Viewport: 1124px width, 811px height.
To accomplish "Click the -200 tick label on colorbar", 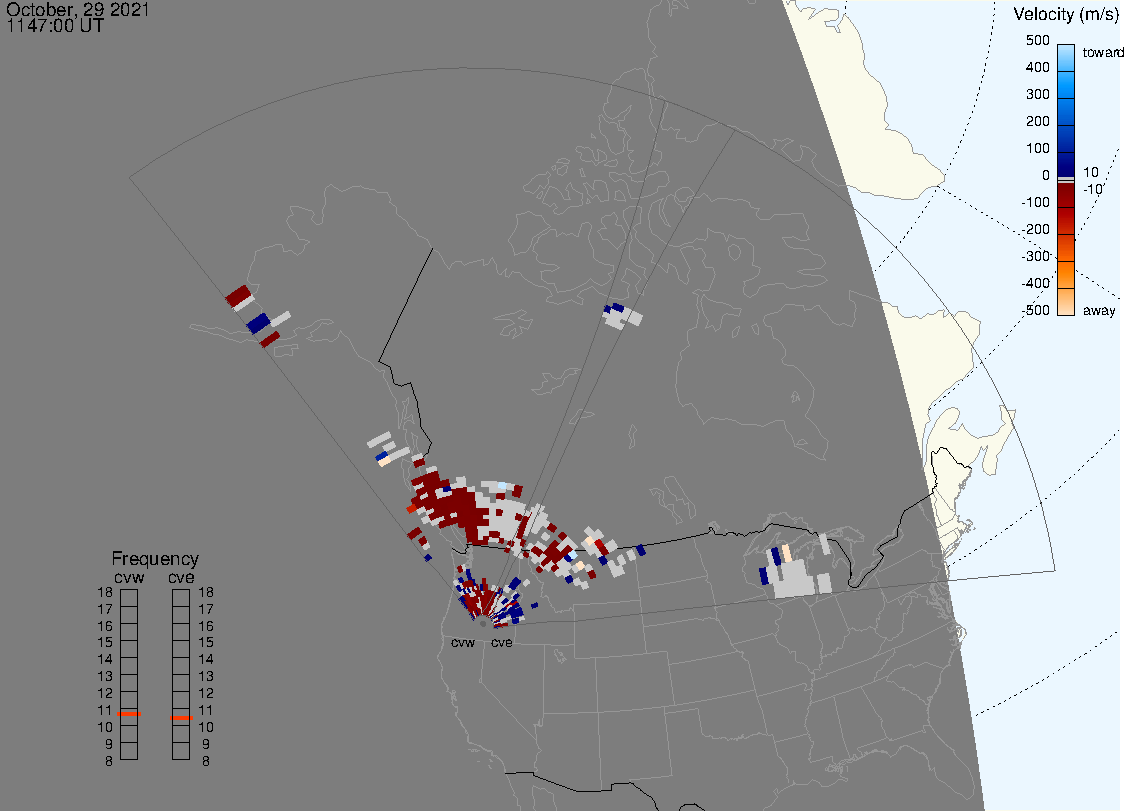I will [x=1035, y=229].
